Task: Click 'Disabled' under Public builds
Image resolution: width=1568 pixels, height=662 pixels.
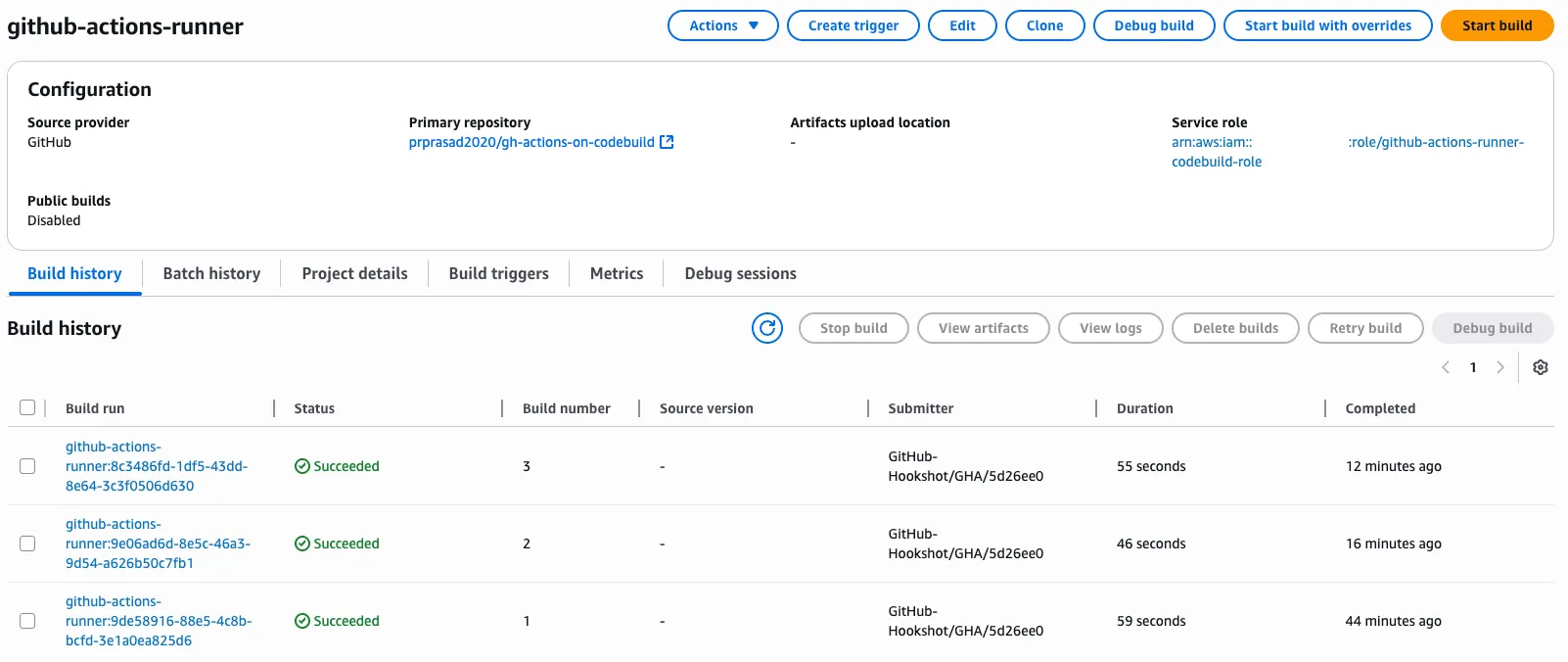Action: point(54,220)
